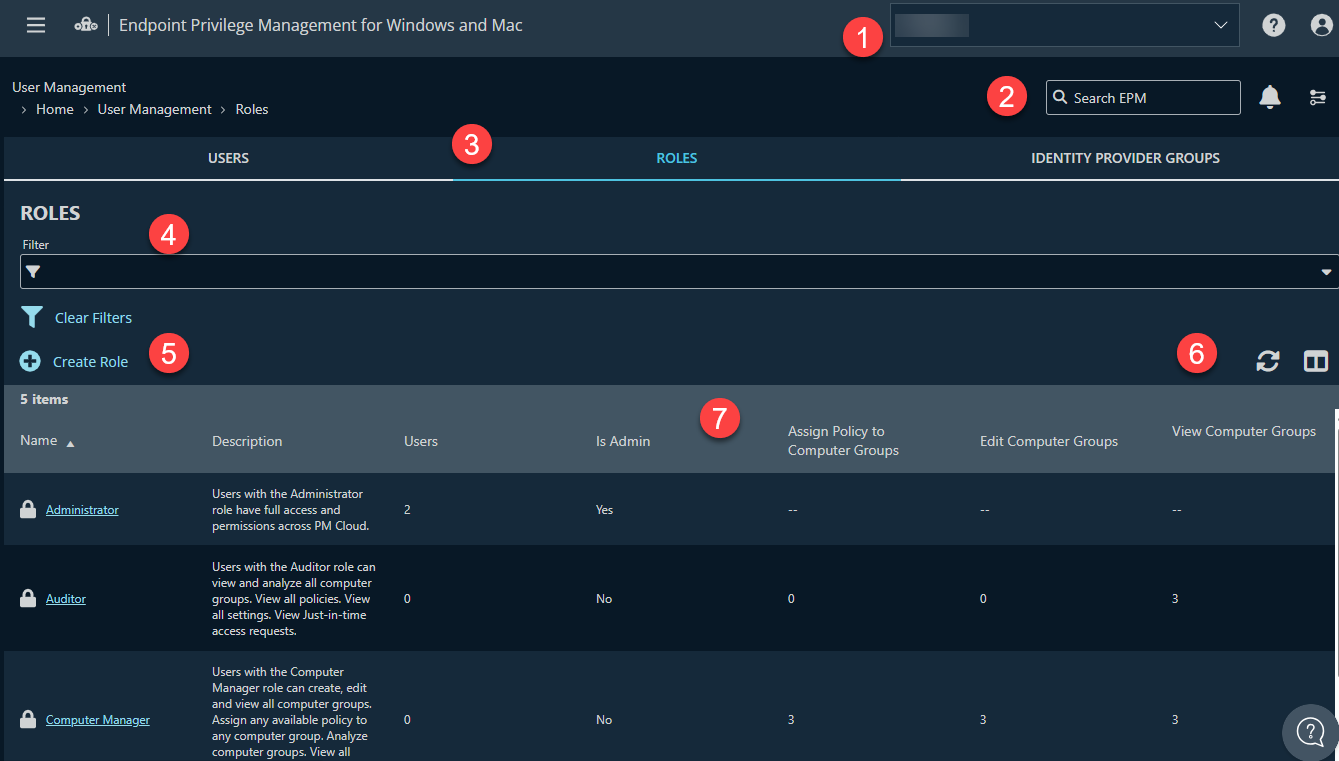Open the hamburger navigation menu
Viewport: 1339px width, 761px height.
[x=36, y=25]
